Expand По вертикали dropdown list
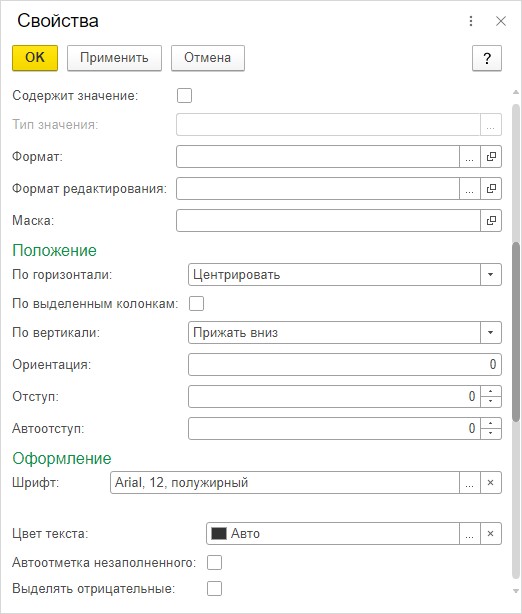This screenshot has width=522, height=614. [491, 333]
